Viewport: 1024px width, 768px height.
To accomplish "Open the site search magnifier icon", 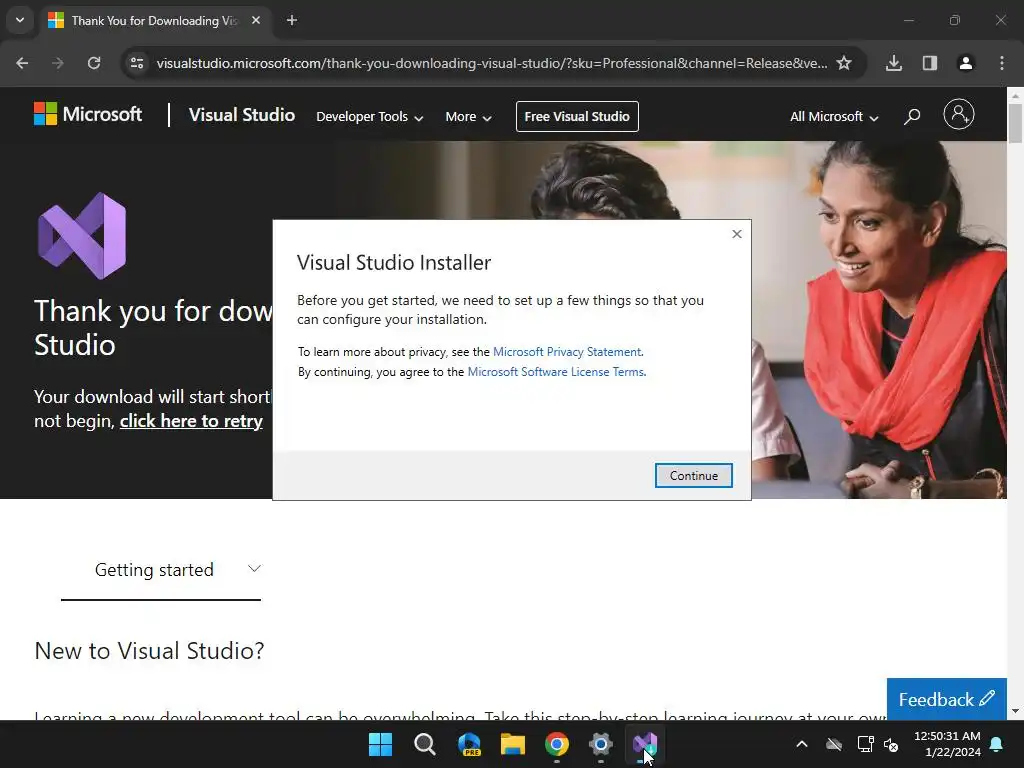I will coord(912,116).
